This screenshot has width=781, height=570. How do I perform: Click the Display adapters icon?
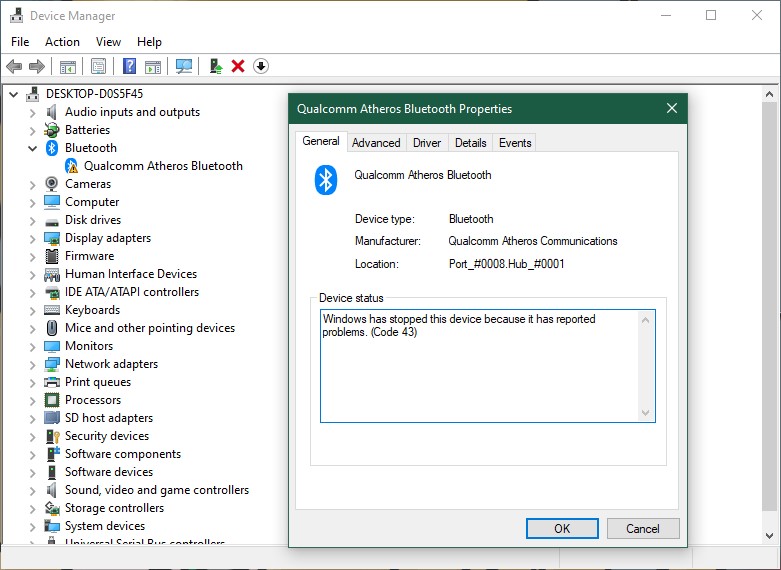coord(52,238)
